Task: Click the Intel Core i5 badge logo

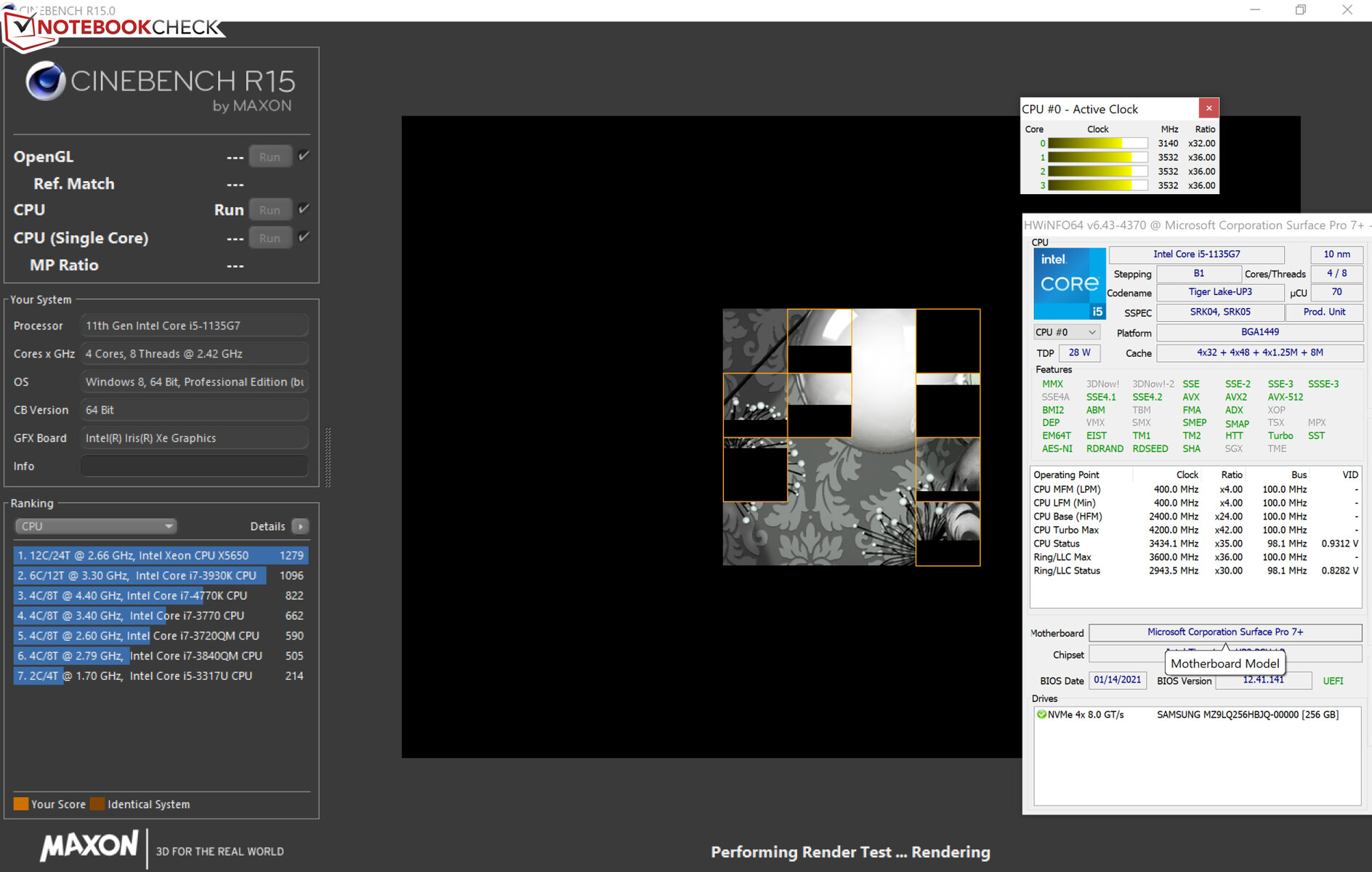Action: (x=1069, y=283)
